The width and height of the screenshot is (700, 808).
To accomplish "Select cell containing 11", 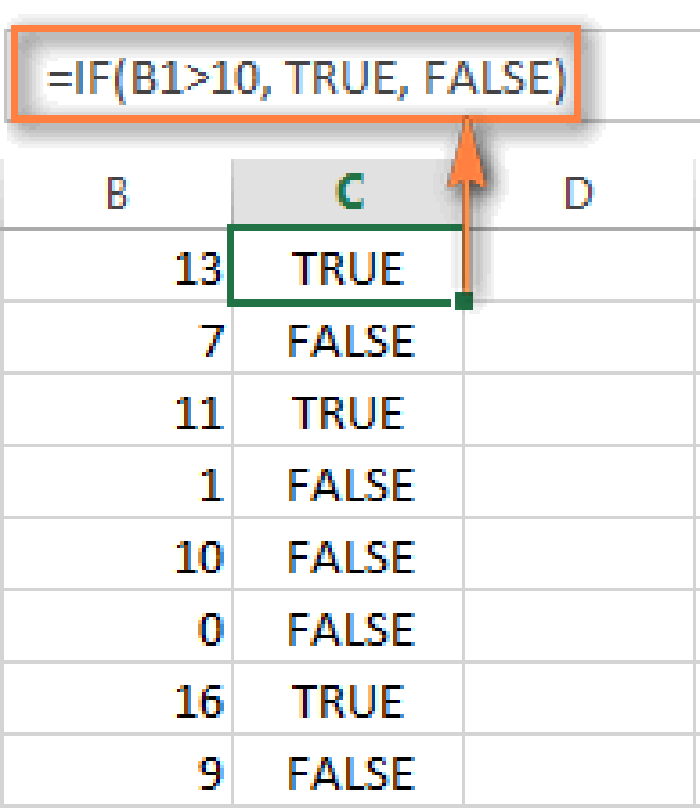I will 117,410.
